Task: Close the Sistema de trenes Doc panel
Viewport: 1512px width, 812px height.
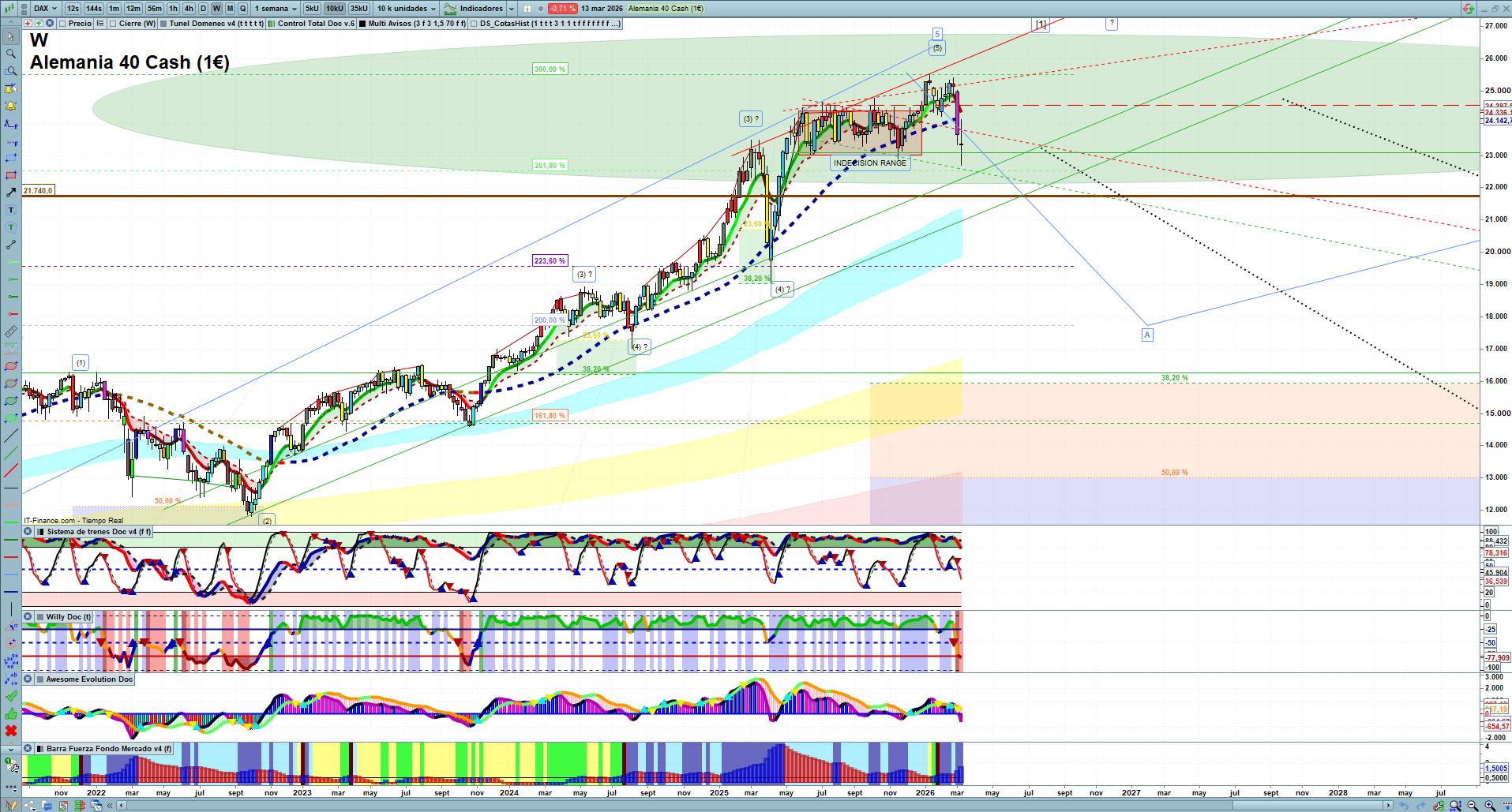Action: [x=28, y=532]
